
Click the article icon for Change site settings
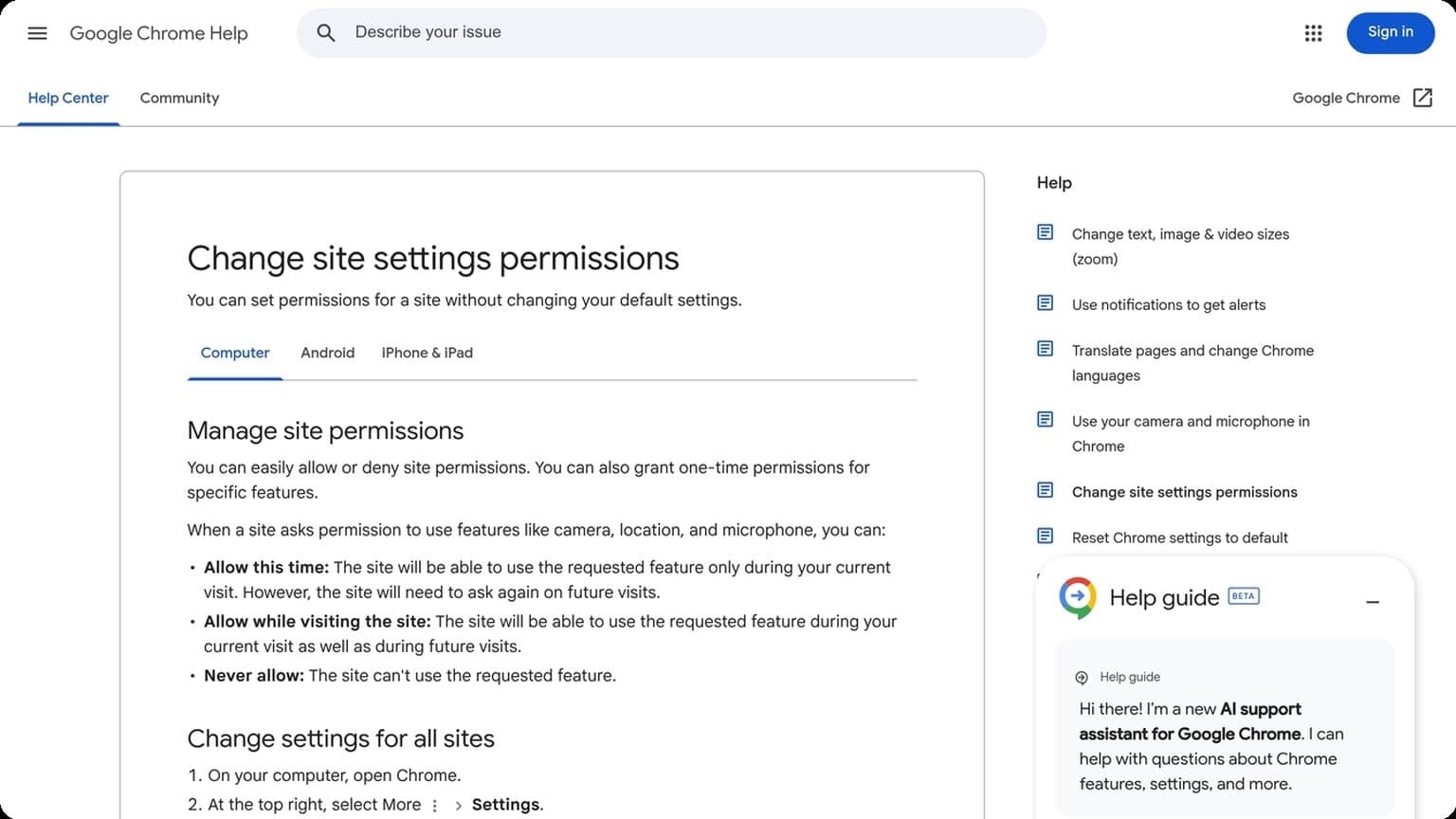1045,490
